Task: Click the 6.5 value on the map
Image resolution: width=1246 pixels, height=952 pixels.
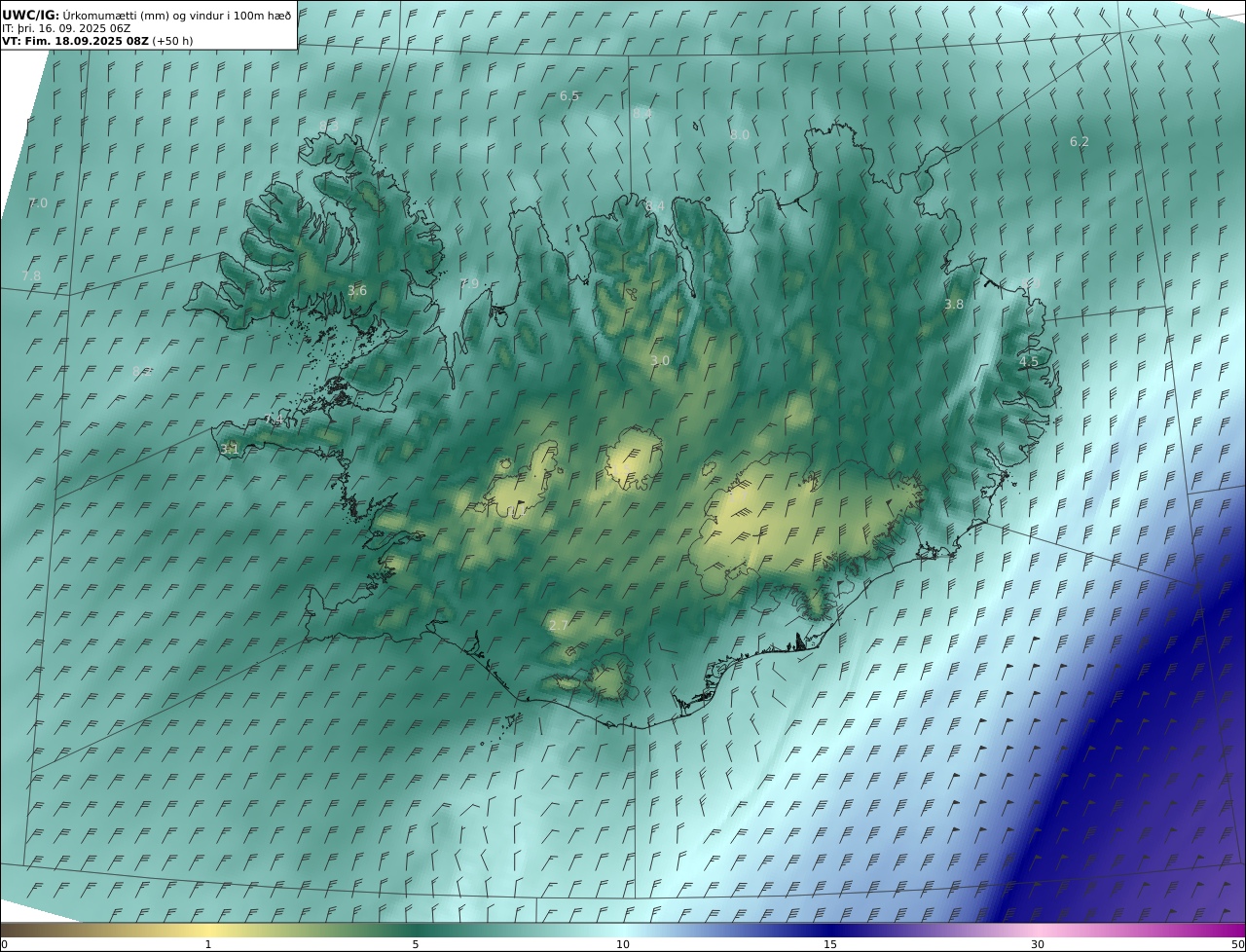Action: click(x=569, y=95)
